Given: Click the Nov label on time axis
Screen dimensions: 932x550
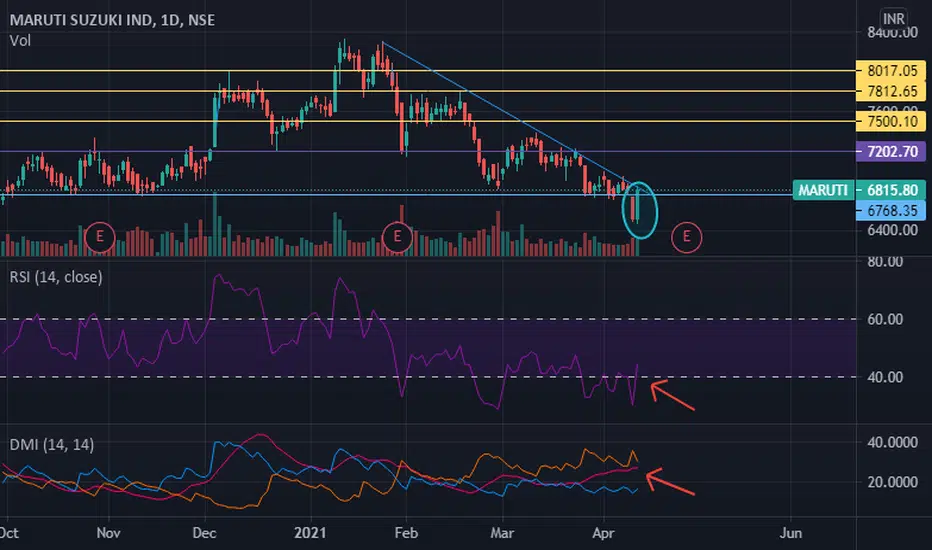Looking at the screenshot, I should (x=108, y=533).
